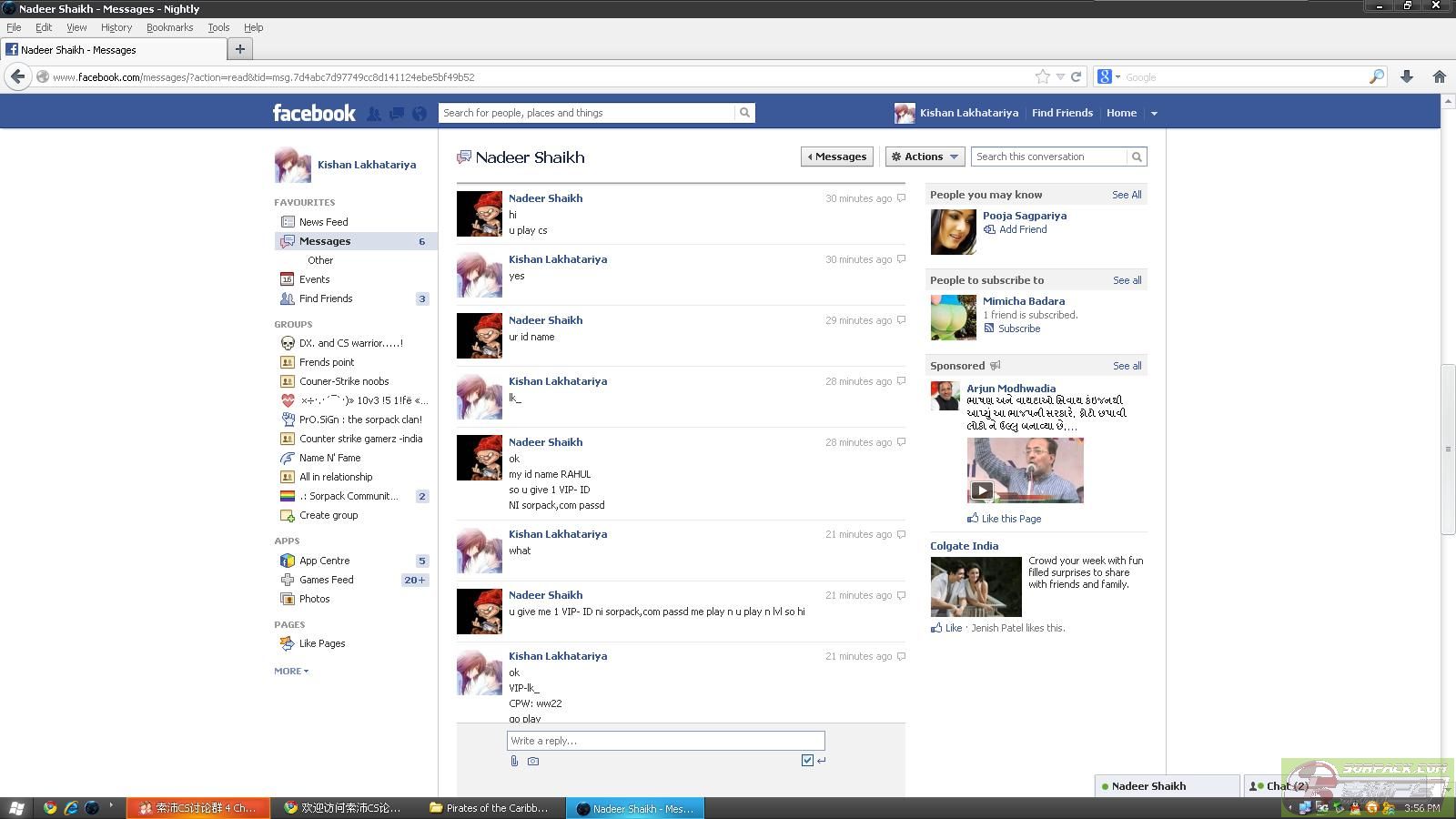
Task: Click the search magnifier button in Facebook header
Action: 744,113
